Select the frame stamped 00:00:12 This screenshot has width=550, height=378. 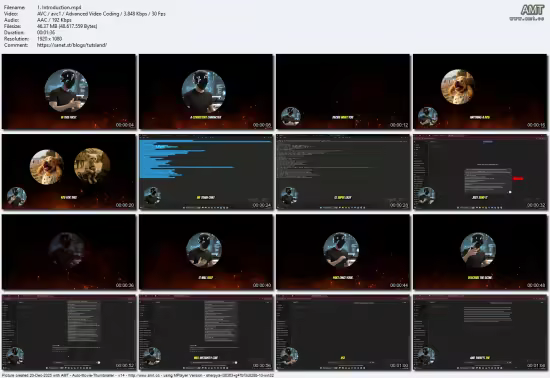[343, 92]
